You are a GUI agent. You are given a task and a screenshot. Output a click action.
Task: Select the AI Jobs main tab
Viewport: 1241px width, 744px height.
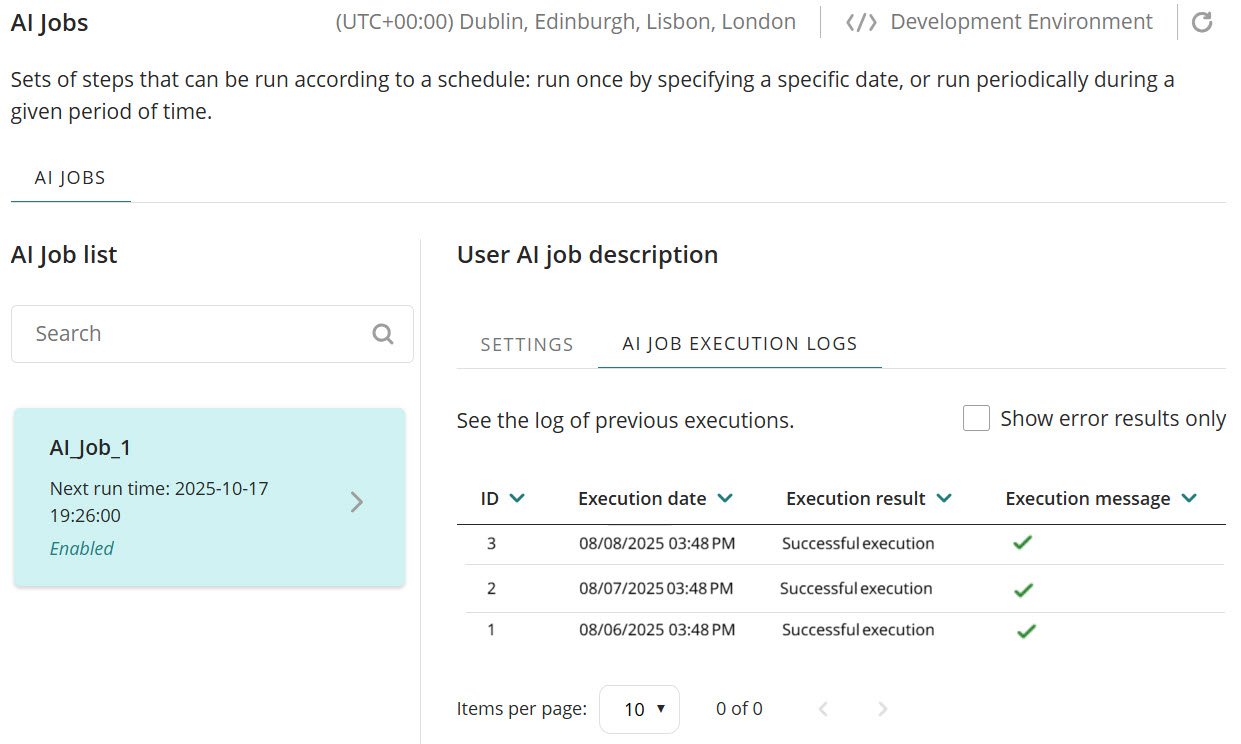pos(70,178)
